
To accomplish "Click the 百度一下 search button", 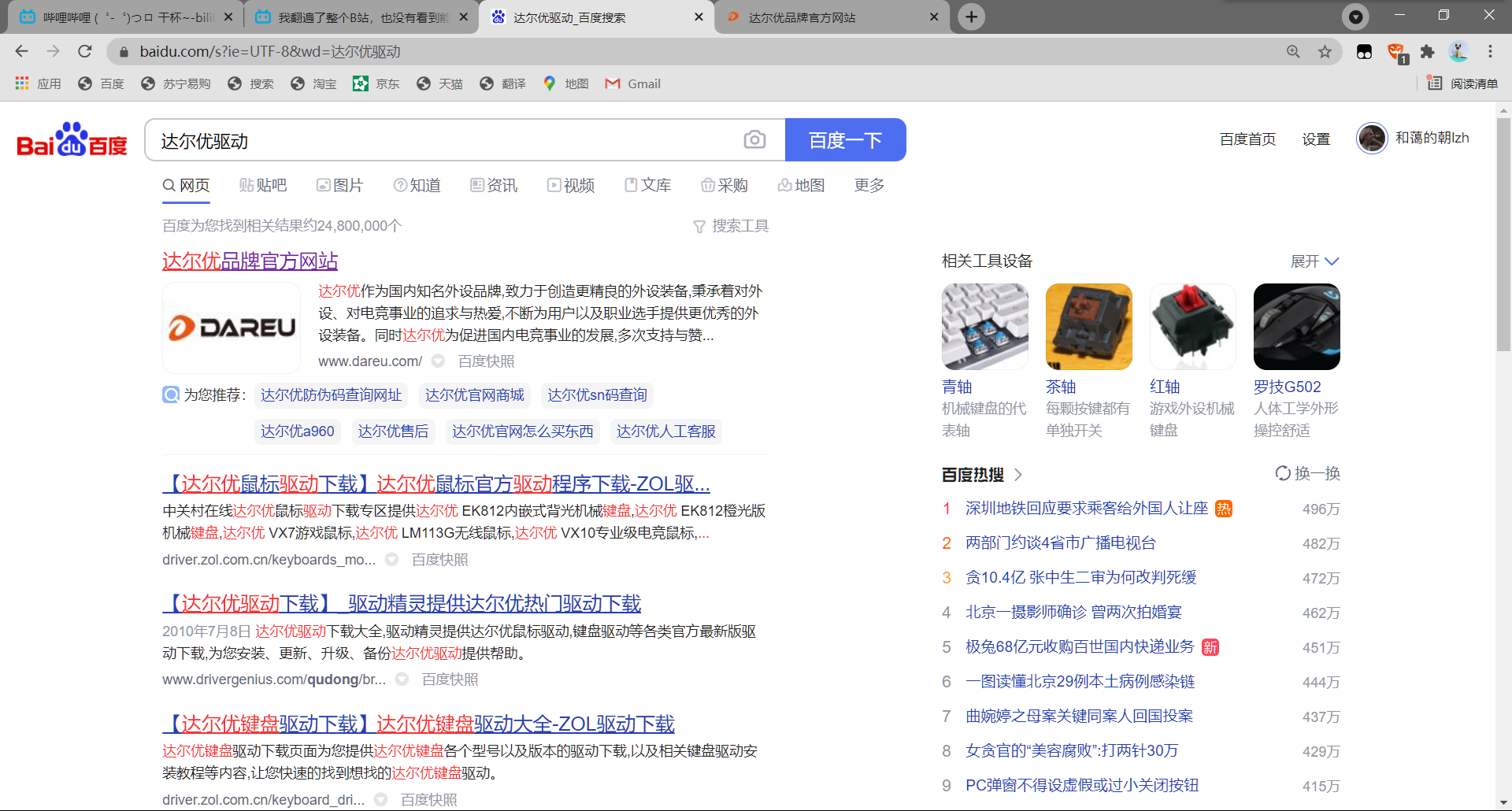I will click(846, 140).
